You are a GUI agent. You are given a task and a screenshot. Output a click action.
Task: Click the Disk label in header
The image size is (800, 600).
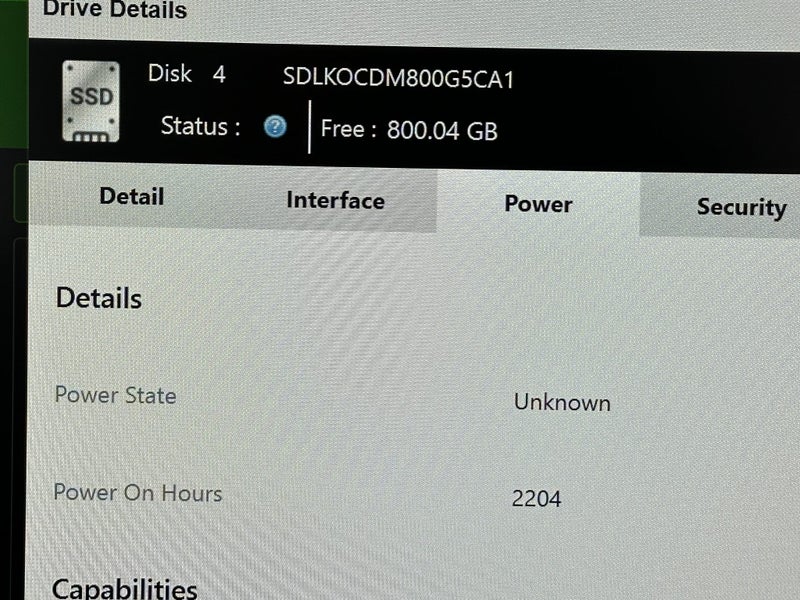point(170,73)
